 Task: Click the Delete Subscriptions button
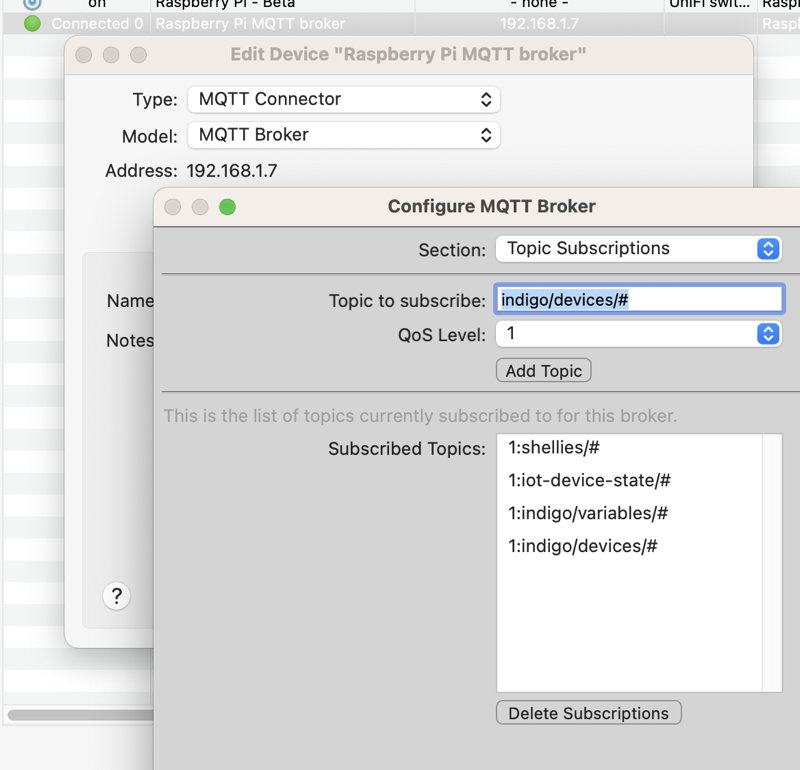[588, 713]
